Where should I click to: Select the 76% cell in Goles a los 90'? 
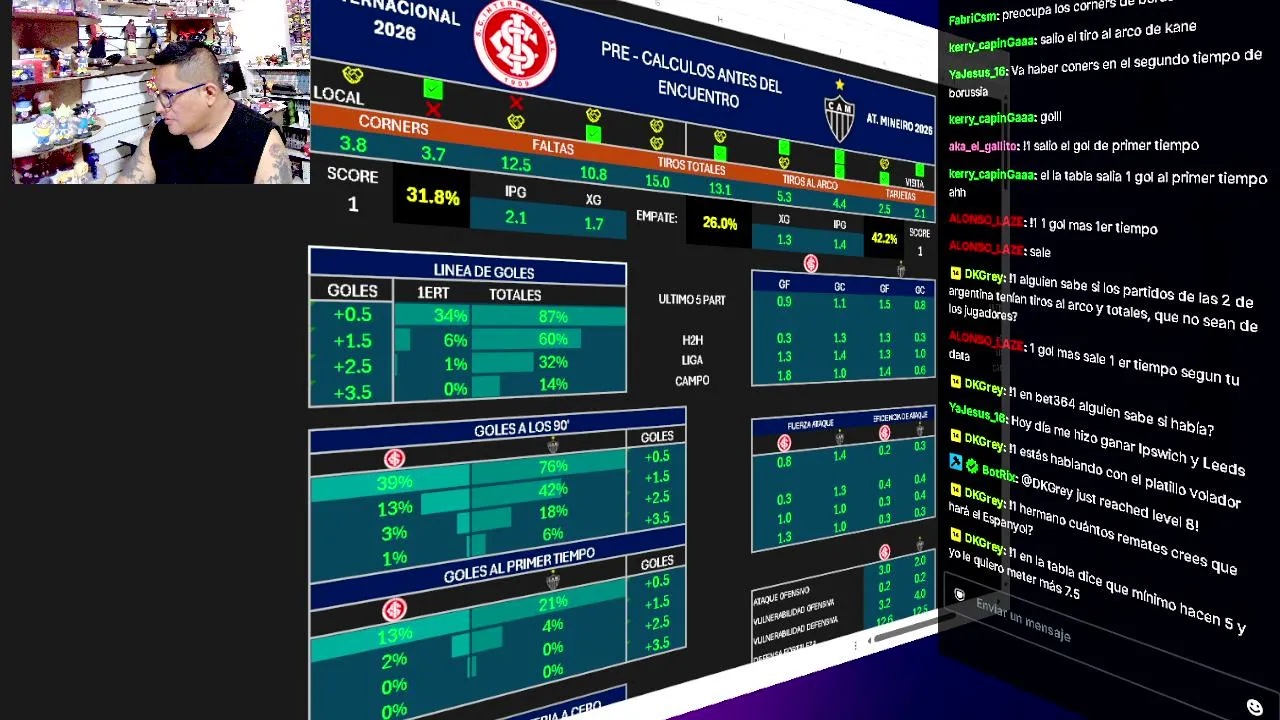tap(549, 468)
